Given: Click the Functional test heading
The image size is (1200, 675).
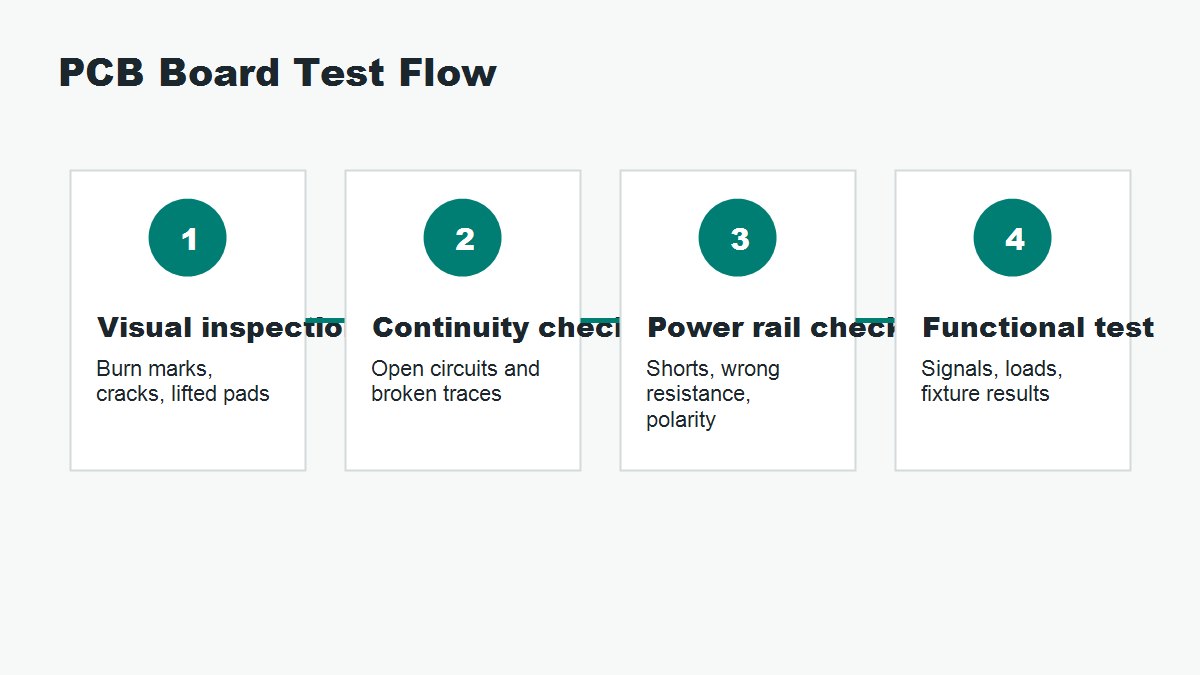Looking at the screenshot, I should point(1038,327).
